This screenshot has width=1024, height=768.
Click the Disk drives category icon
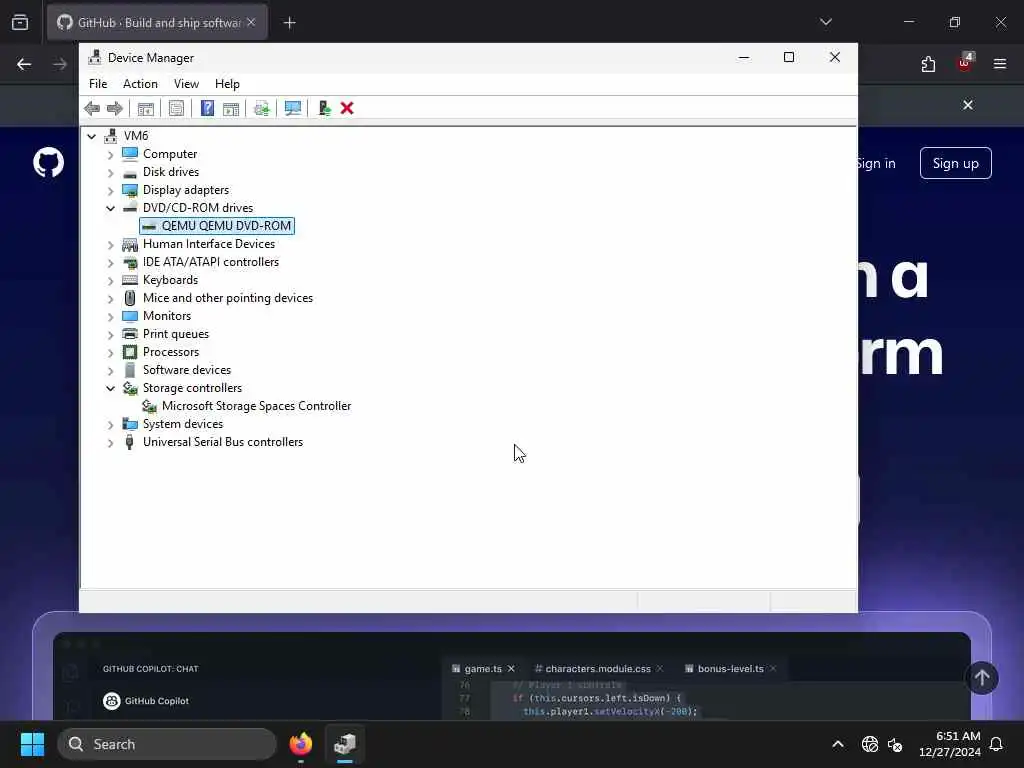point(130,172)
